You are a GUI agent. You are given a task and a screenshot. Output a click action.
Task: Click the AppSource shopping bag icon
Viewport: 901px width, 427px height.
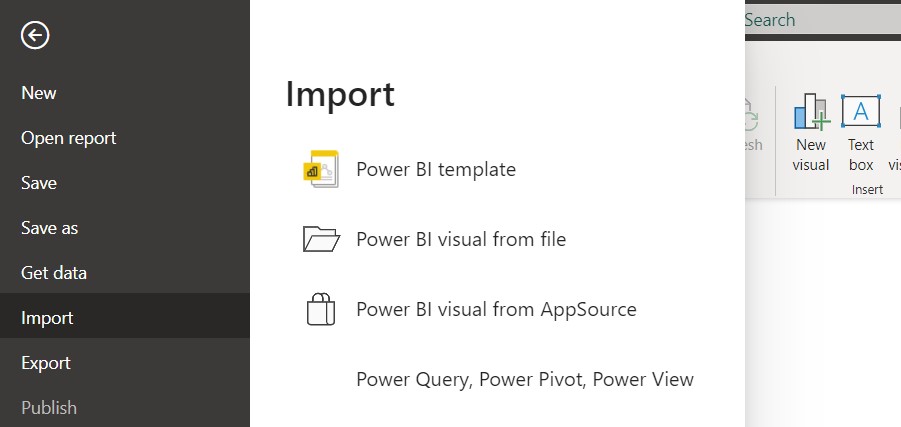(x=321, y=309)
